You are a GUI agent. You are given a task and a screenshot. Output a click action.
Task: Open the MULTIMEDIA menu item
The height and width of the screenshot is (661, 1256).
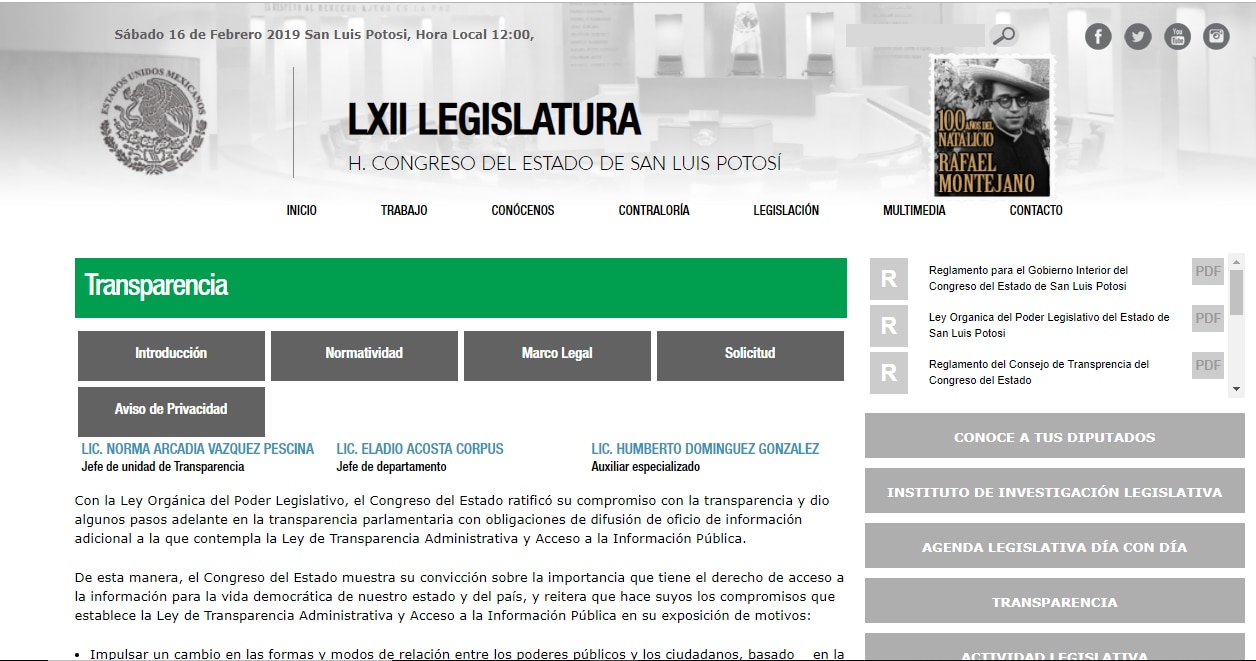(913, 210)
